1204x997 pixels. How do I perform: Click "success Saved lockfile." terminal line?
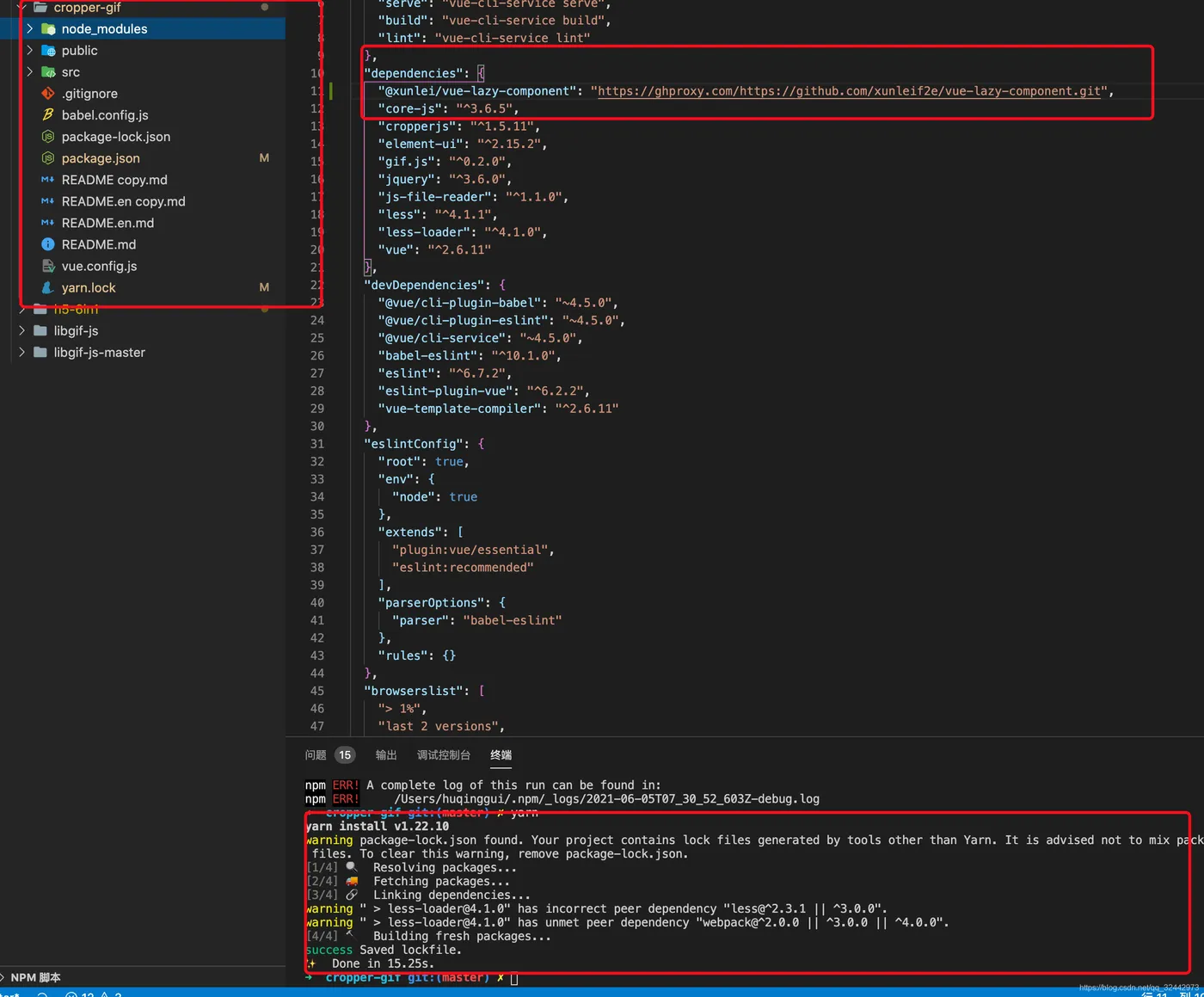(384, 951)
